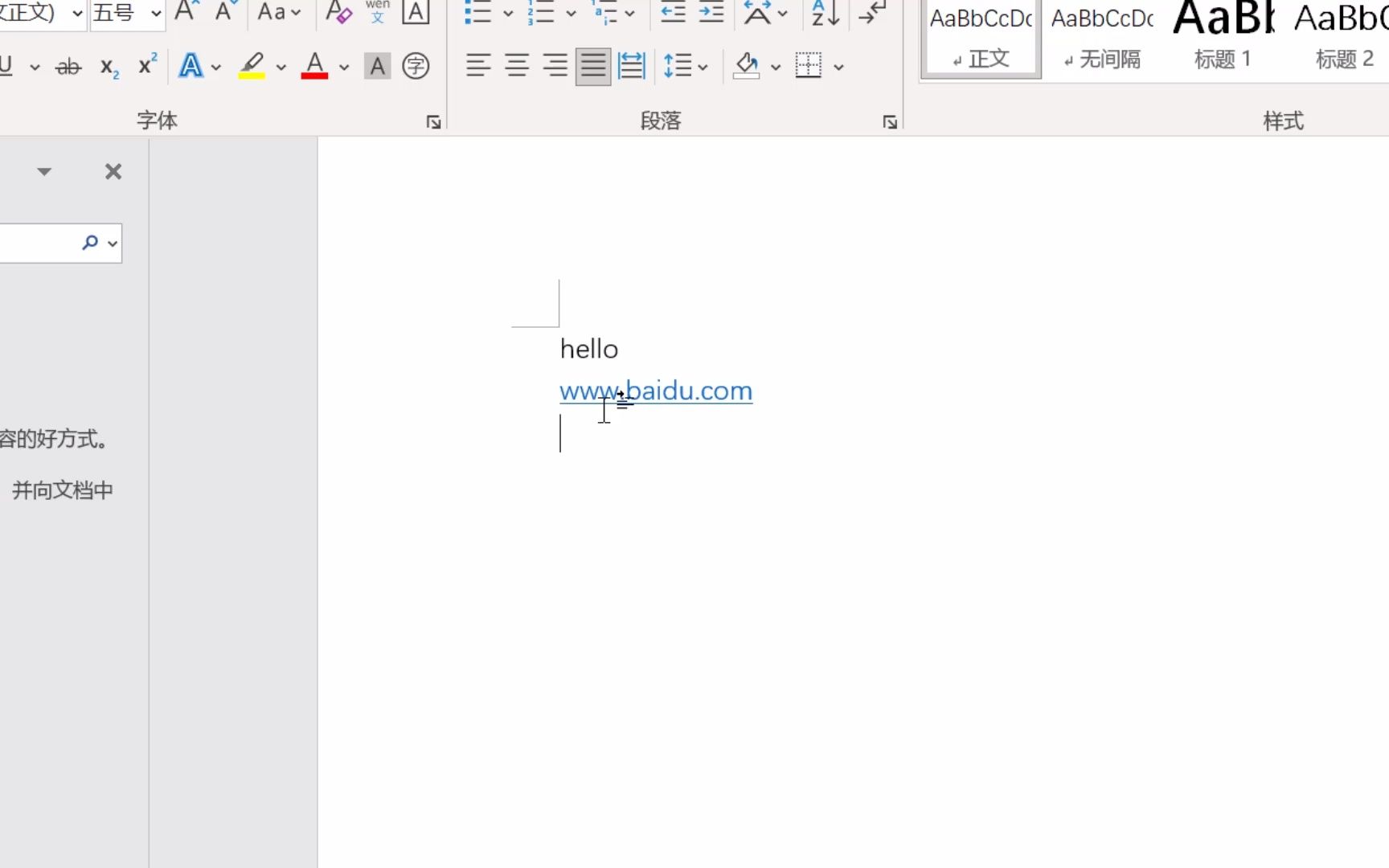The image size is (1389, 868).
Task: Click the Asian layout icon
Action: tap(757, 11)
